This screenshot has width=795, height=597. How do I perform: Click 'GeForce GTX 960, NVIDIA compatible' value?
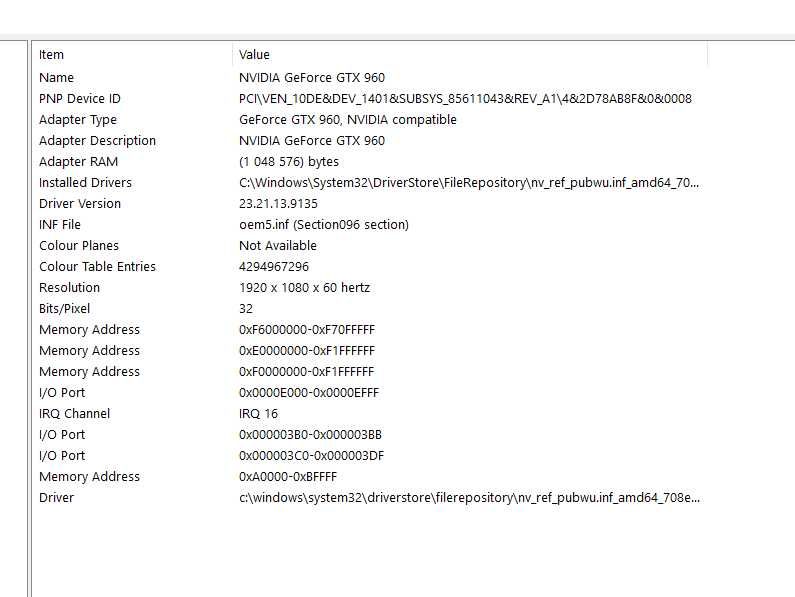click(x=348, y=120)
